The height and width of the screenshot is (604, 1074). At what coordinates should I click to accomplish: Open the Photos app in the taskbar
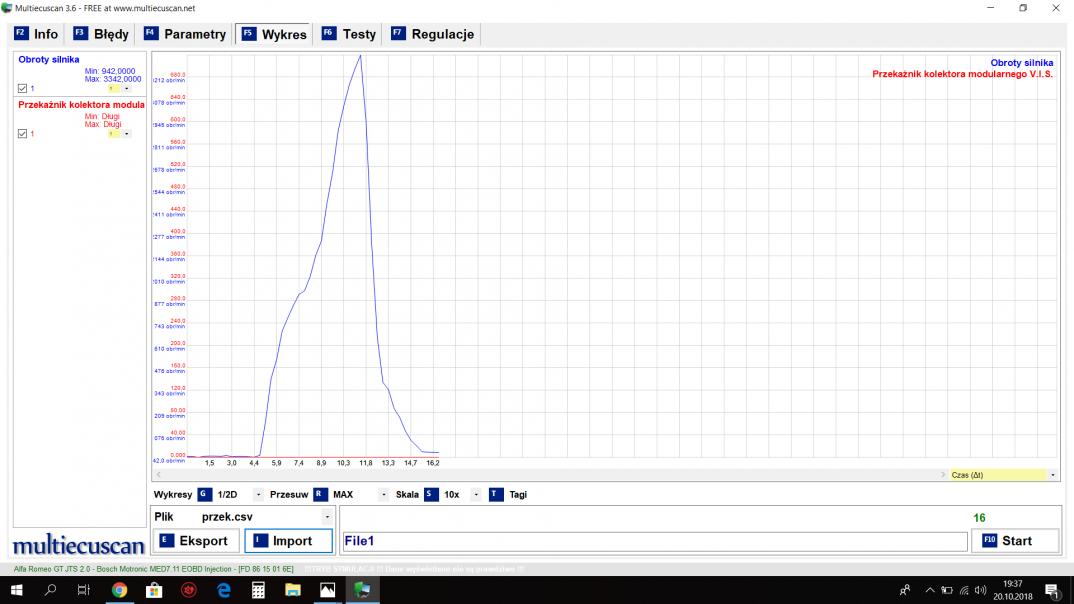click(x=327, y=590)
